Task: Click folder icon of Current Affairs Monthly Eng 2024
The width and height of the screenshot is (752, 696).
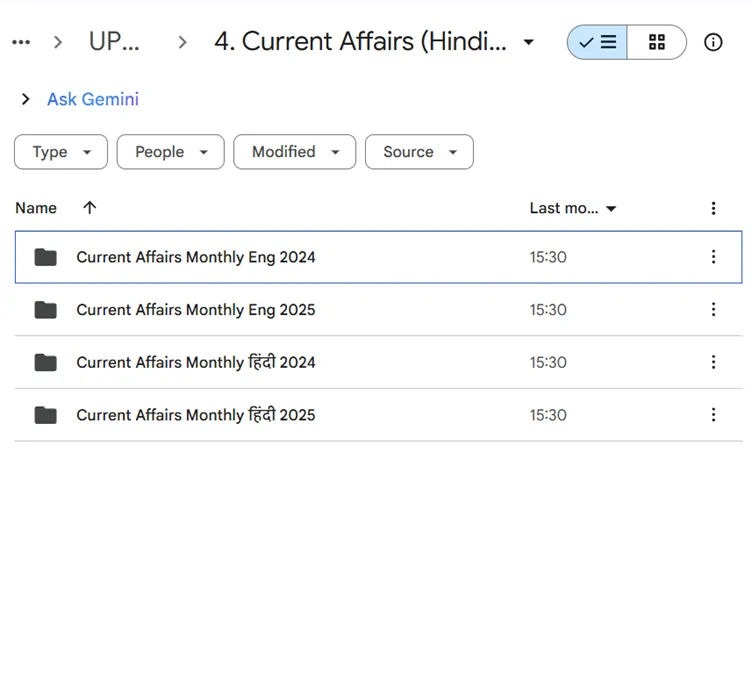Action: 45,257
